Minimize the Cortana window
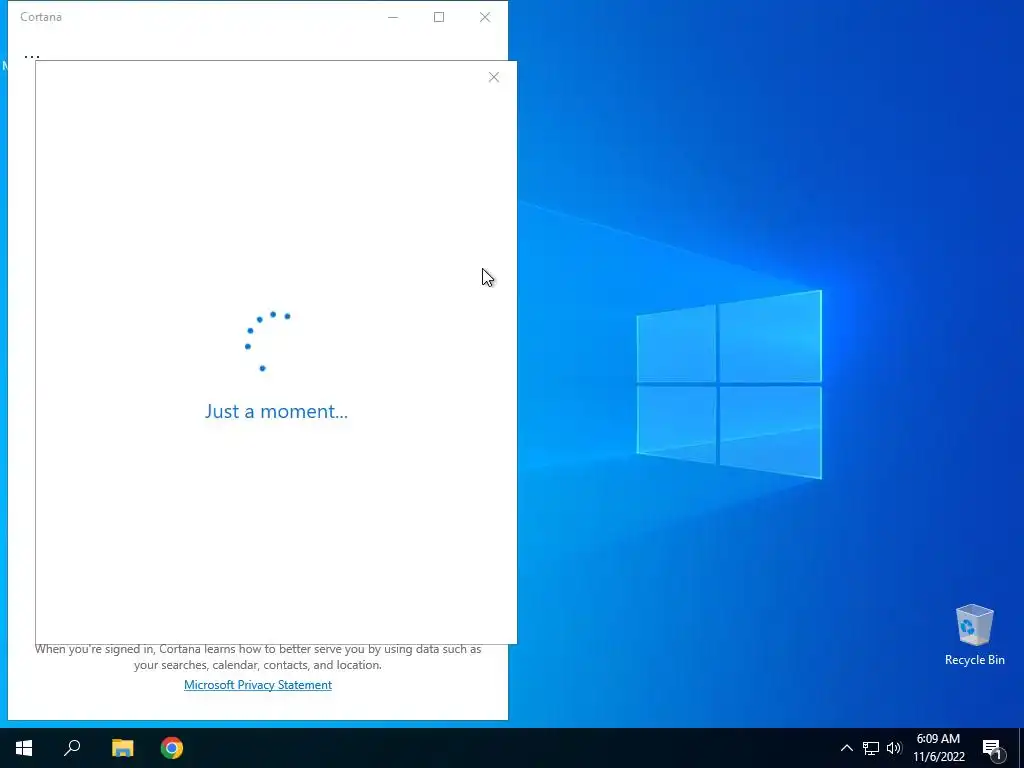This screenshot has height=768, width=1024. coord(393,17)
